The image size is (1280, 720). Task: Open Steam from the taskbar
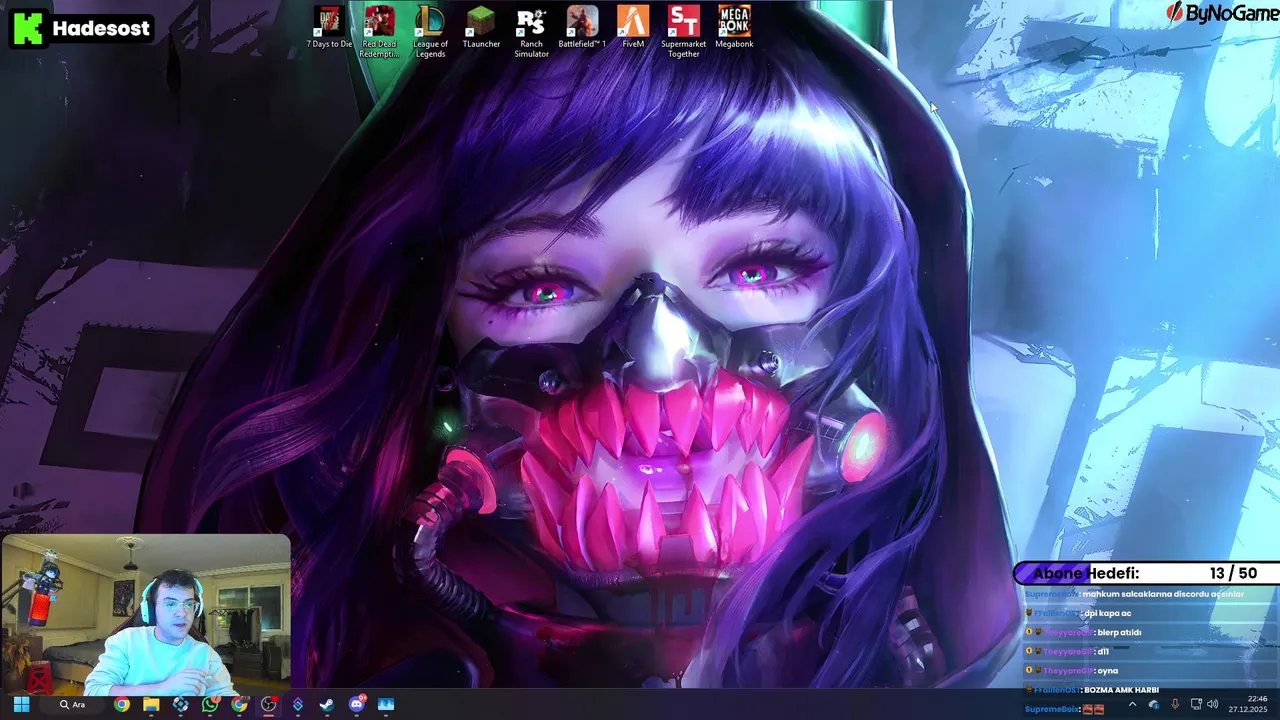coord(327,704)
